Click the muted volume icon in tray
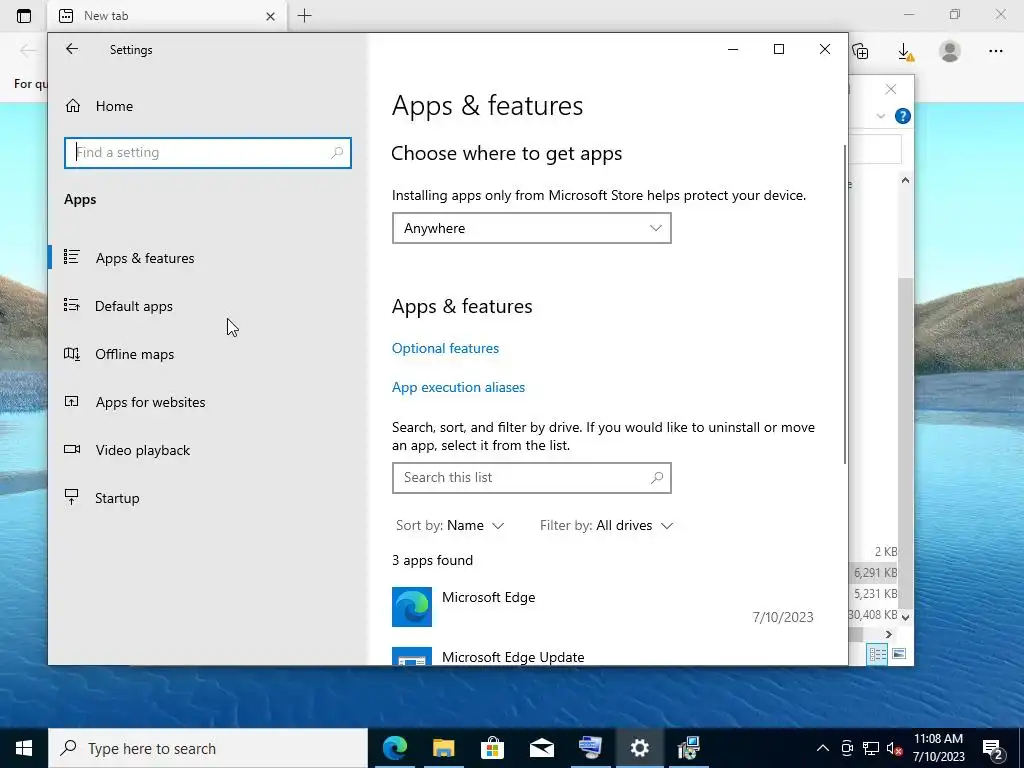This screenshot has width=1024, height=768. tap(895, 748)
